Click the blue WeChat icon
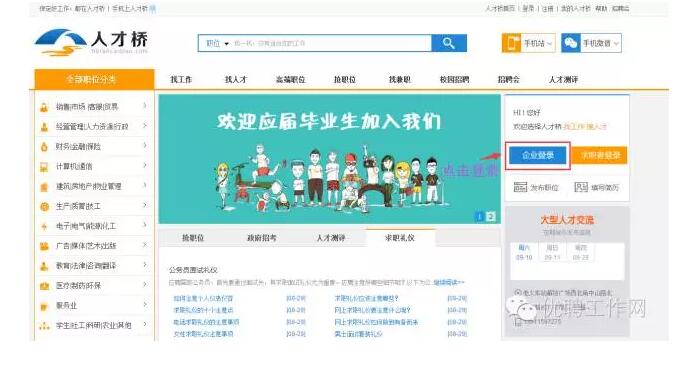Image resolution: width=690 pixels, height=384 pixels. click(x=571, y=43)
